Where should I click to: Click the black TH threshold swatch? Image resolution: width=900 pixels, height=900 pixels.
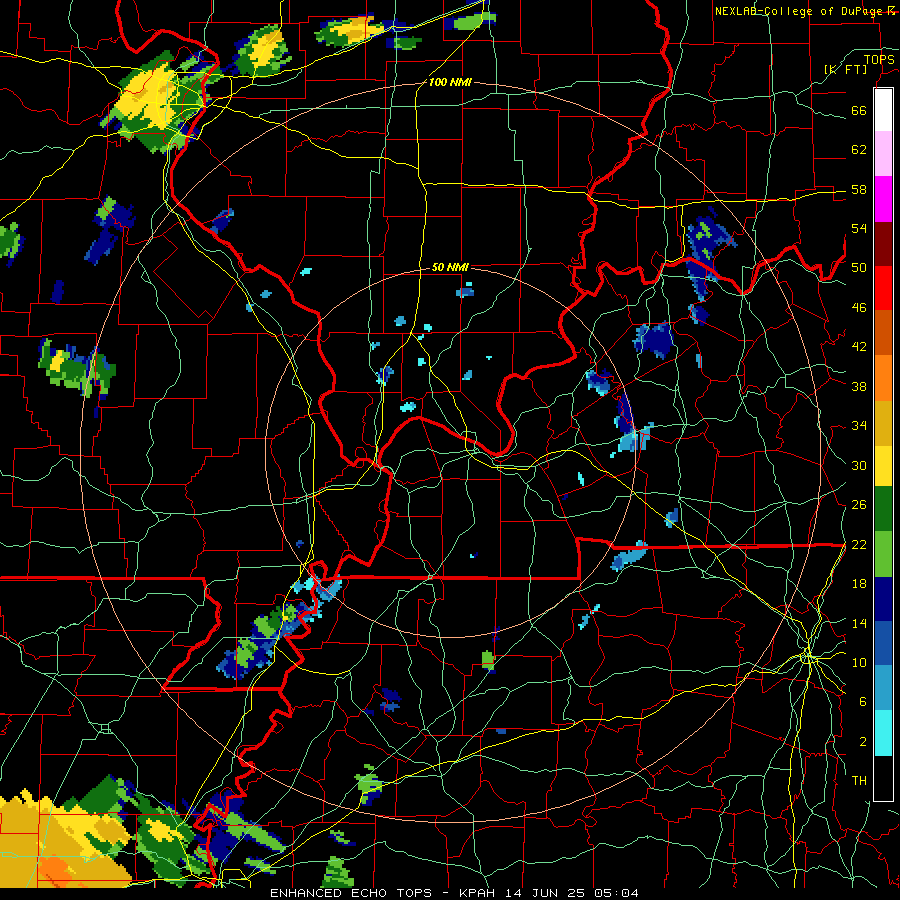[883, 778]
